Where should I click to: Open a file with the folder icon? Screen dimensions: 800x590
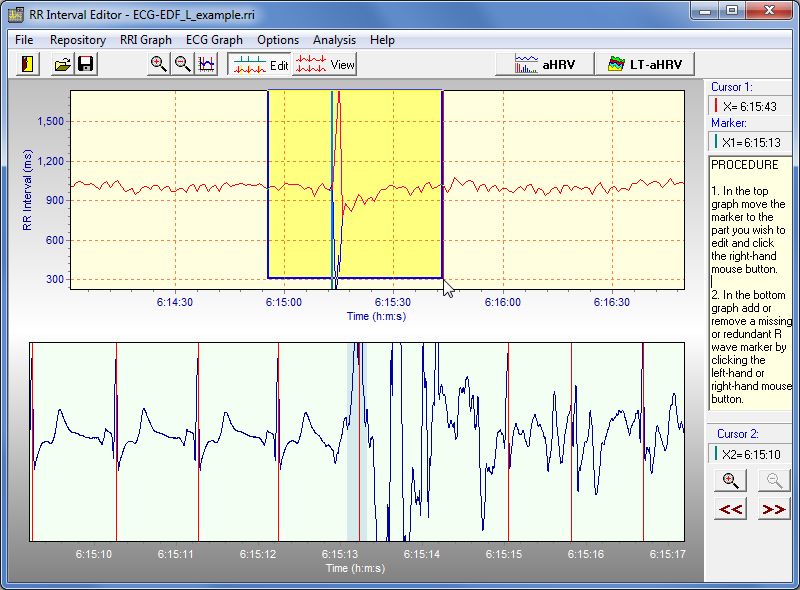(62, 64)
